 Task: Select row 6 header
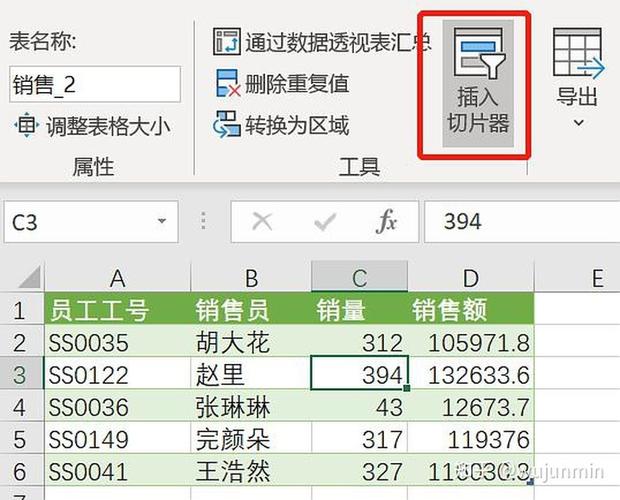click(x=21, y=471)
